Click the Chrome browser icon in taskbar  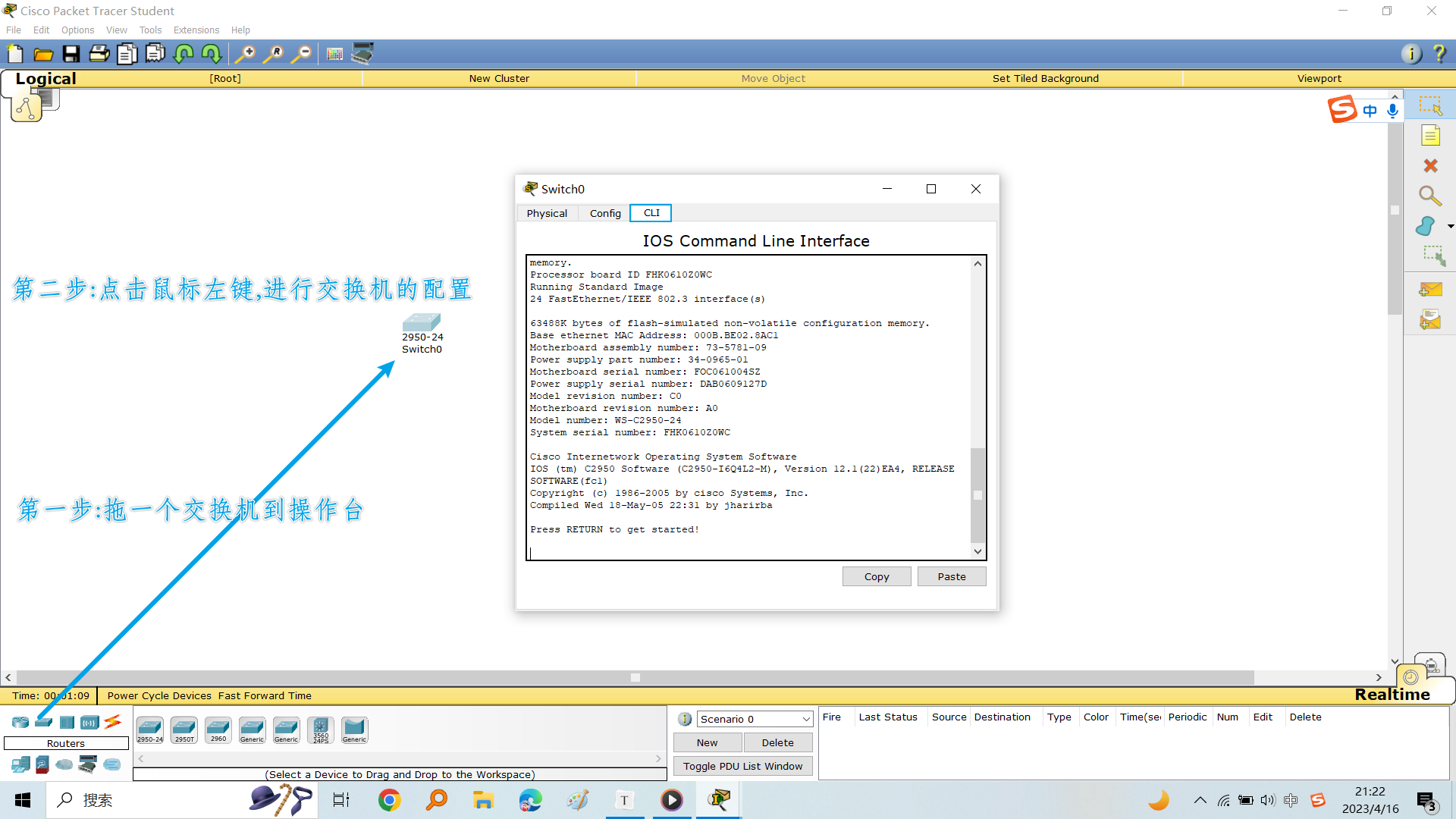(x=389, y=799)
